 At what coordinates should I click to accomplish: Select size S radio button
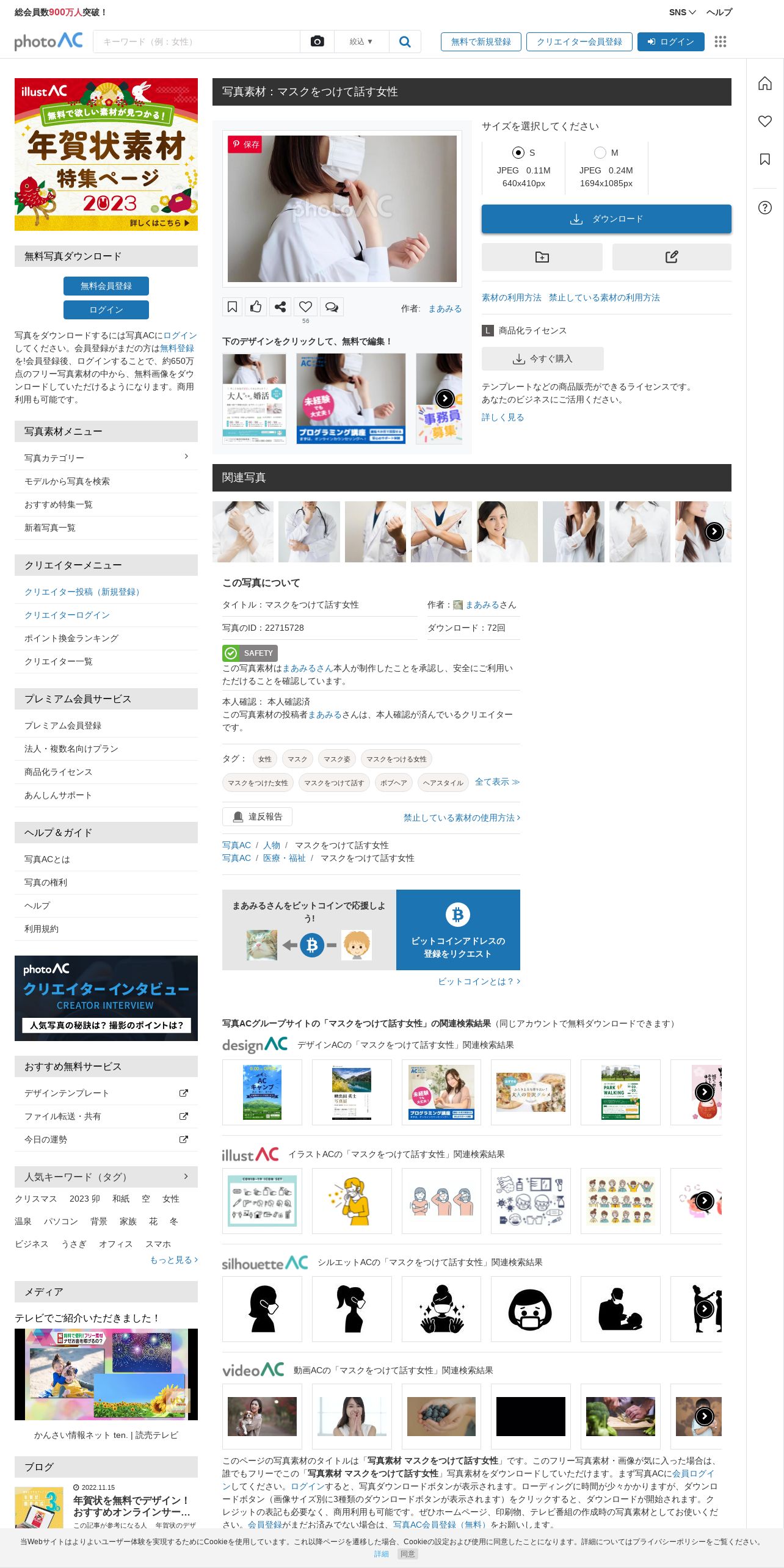click(518, 153)
